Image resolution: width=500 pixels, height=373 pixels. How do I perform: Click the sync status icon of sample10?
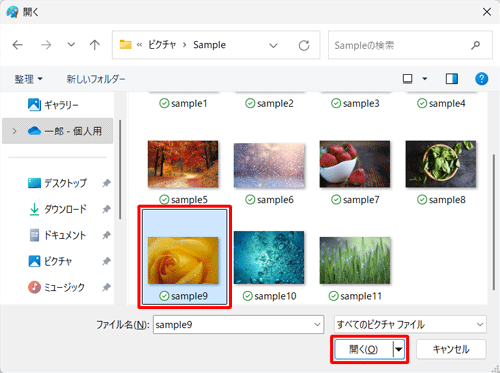click(x=248, y=296)
